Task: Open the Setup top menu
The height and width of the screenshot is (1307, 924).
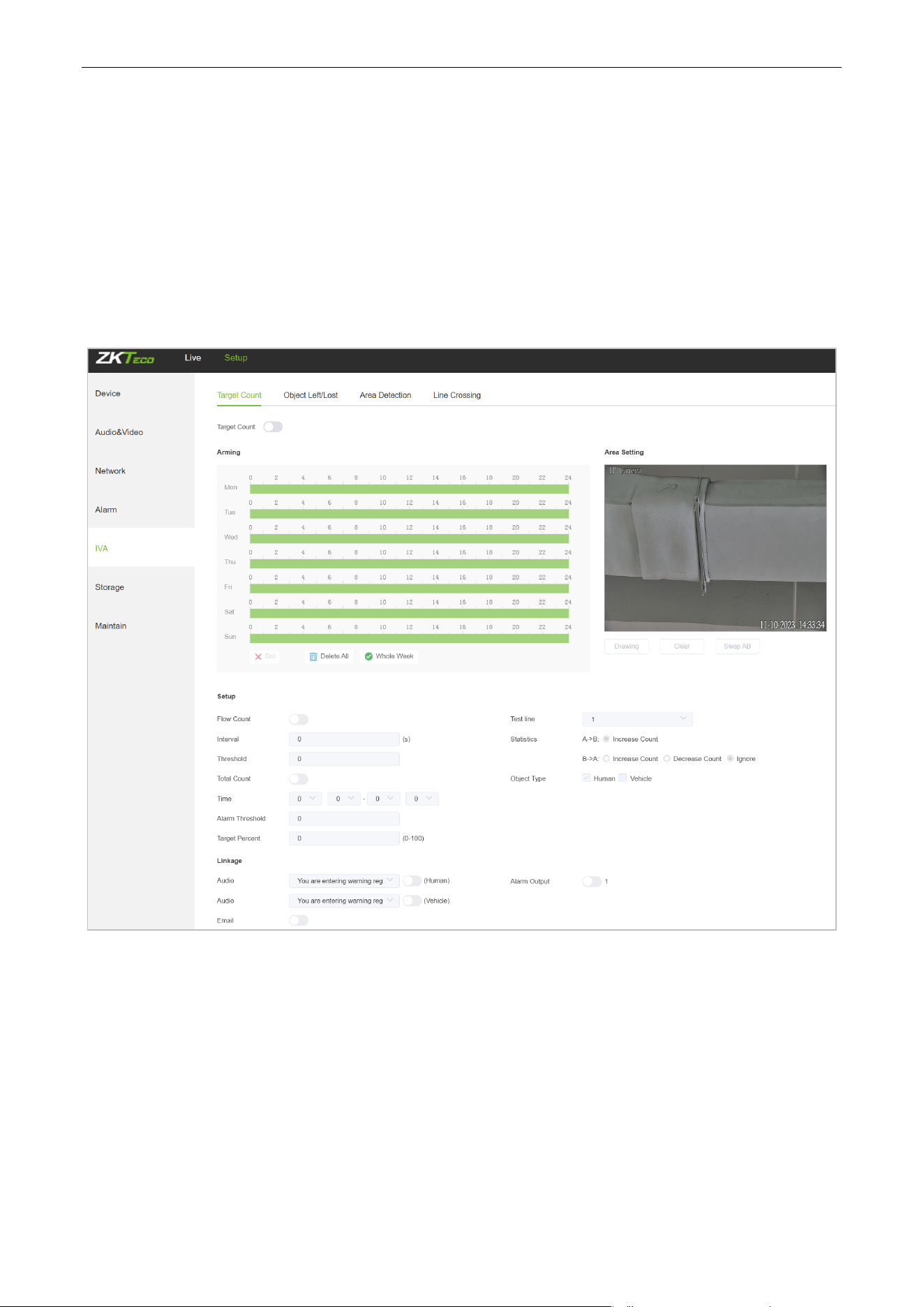Action: [x=236, y=358]
